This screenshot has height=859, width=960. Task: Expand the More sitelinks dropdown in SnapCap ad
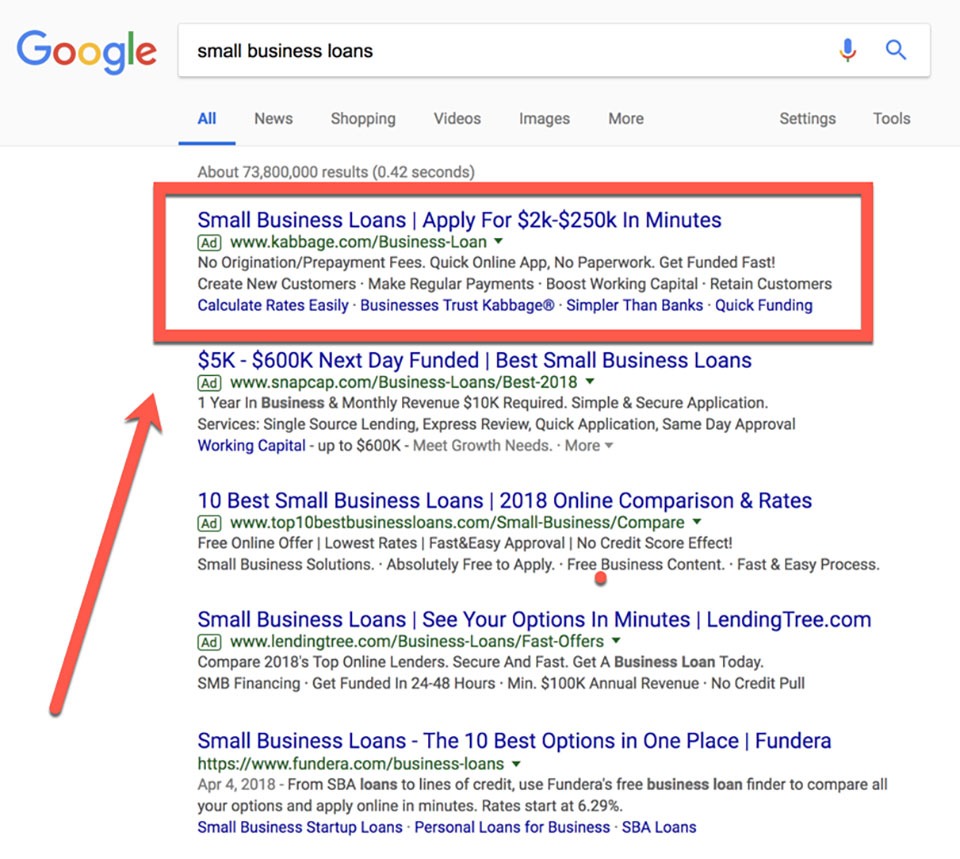click(x=588, y=445)
